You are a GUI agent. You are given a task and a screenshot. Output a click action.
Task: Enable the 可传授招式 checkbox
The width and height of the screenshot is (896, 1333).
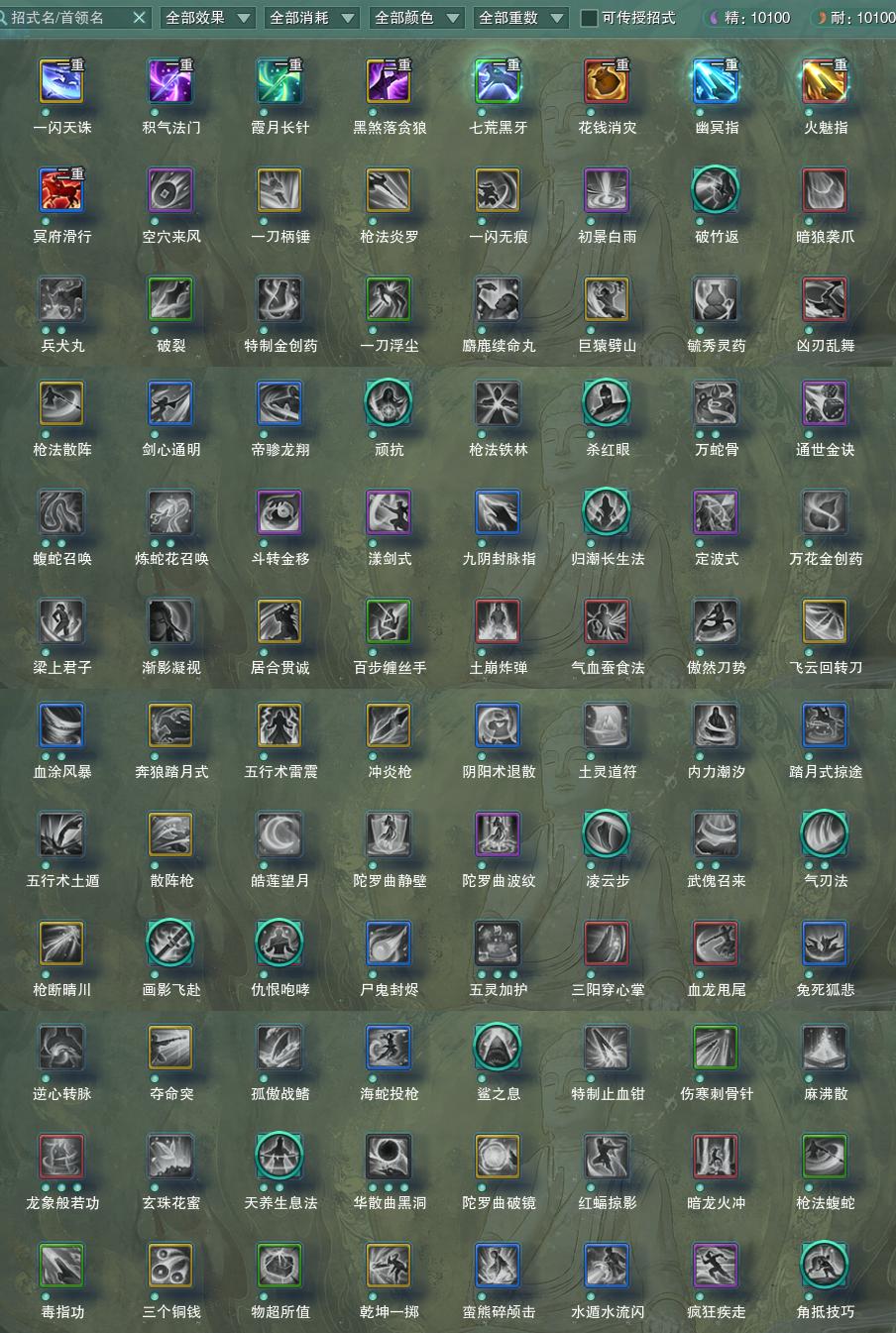(590, 18)
